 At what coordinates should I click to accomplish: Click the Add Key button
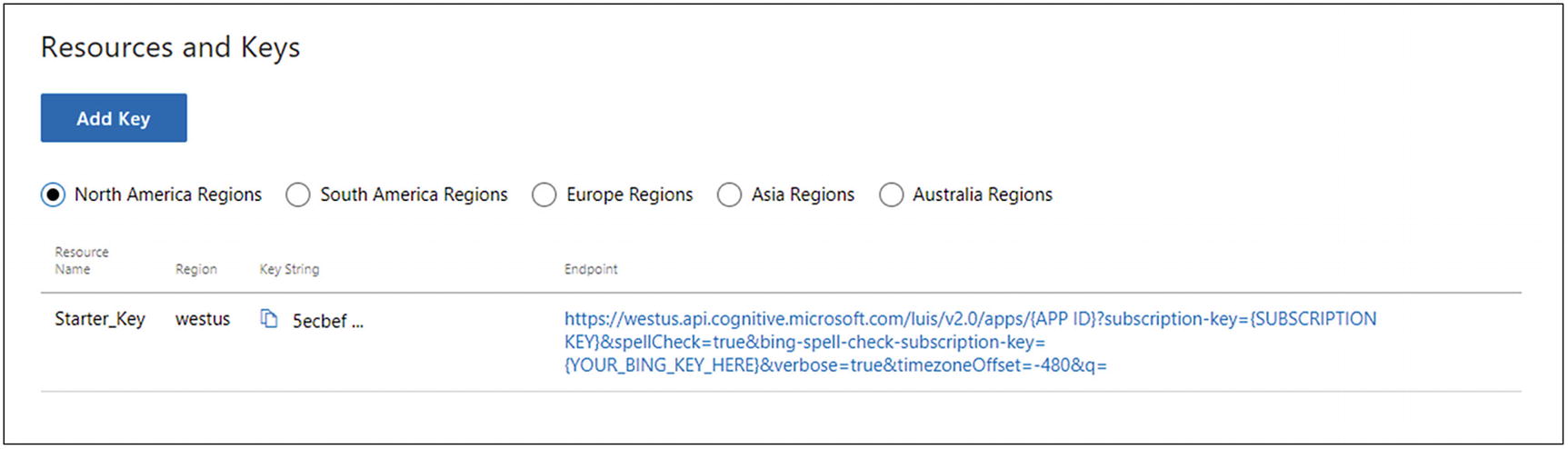pyautogui.click(x=114, y=118)
